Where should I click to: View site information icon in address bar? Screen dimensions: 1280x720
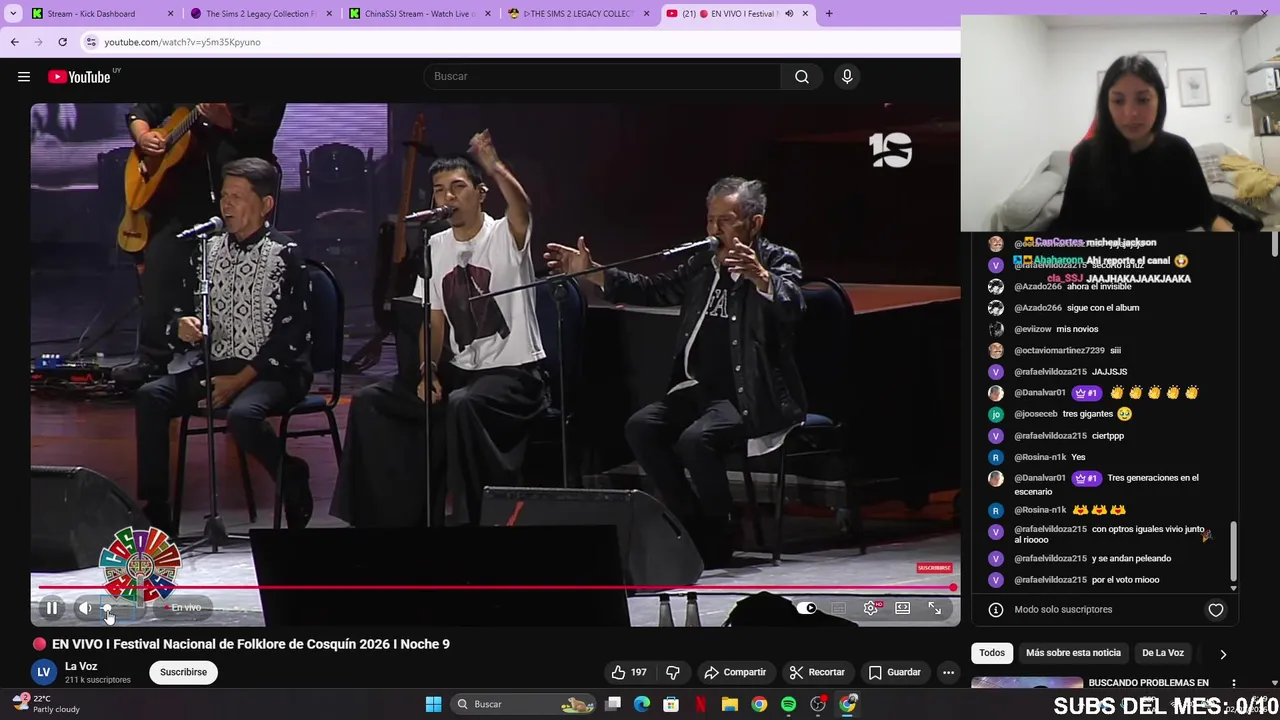[91, 42]
